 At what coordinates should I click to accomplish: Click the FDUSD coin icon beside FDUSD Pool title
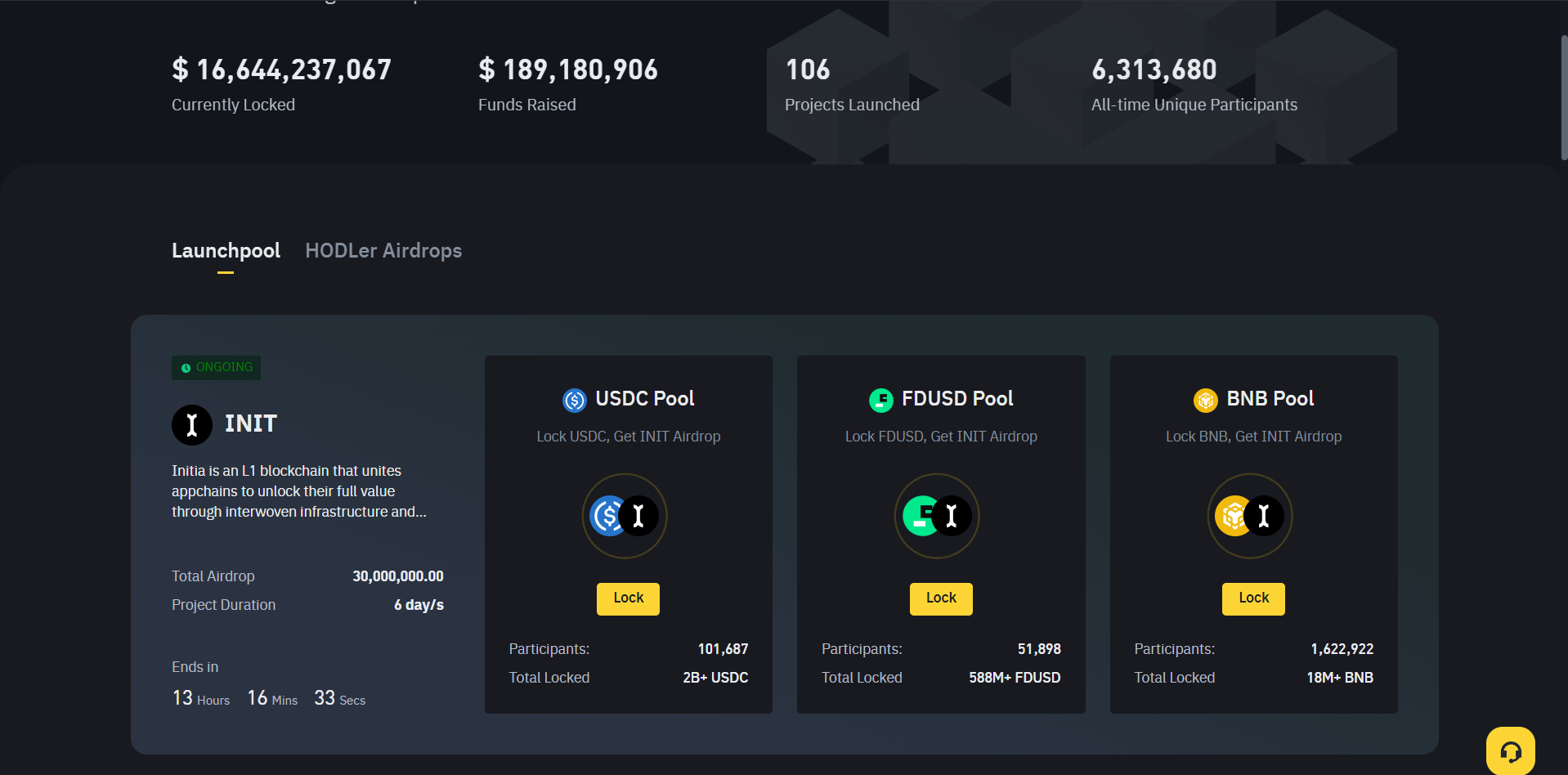(880, 400)
